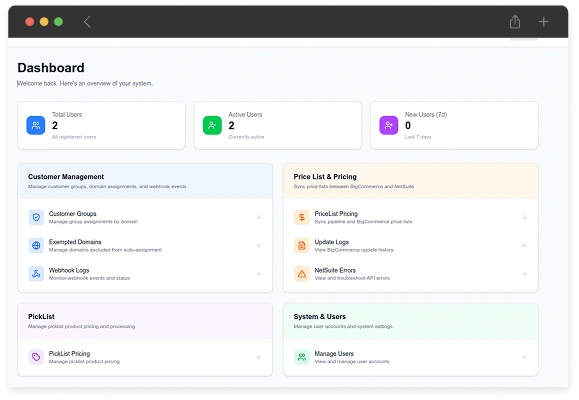Click the Update Logs document icon
The height and width of the screenshot is (400, 579).
click(x=302, y=245)
